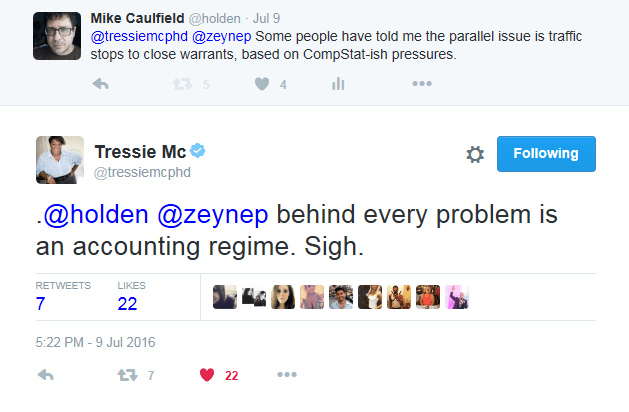
Task: Unlike Tressie Mc's tweet with red heart
Action: click(207, 375)
